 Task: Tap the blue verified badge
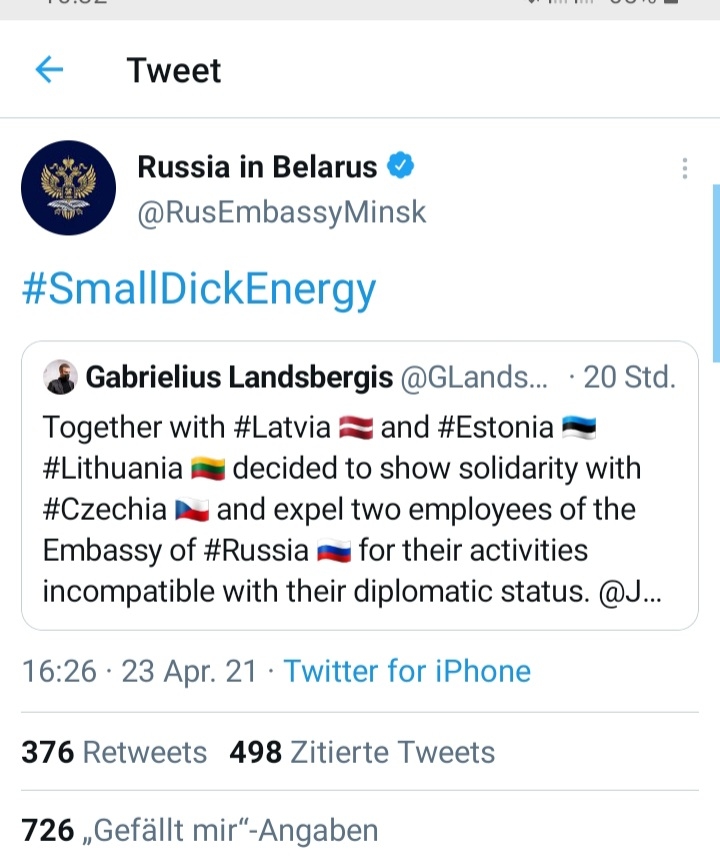pyautogui.click(x=401, y=166)
